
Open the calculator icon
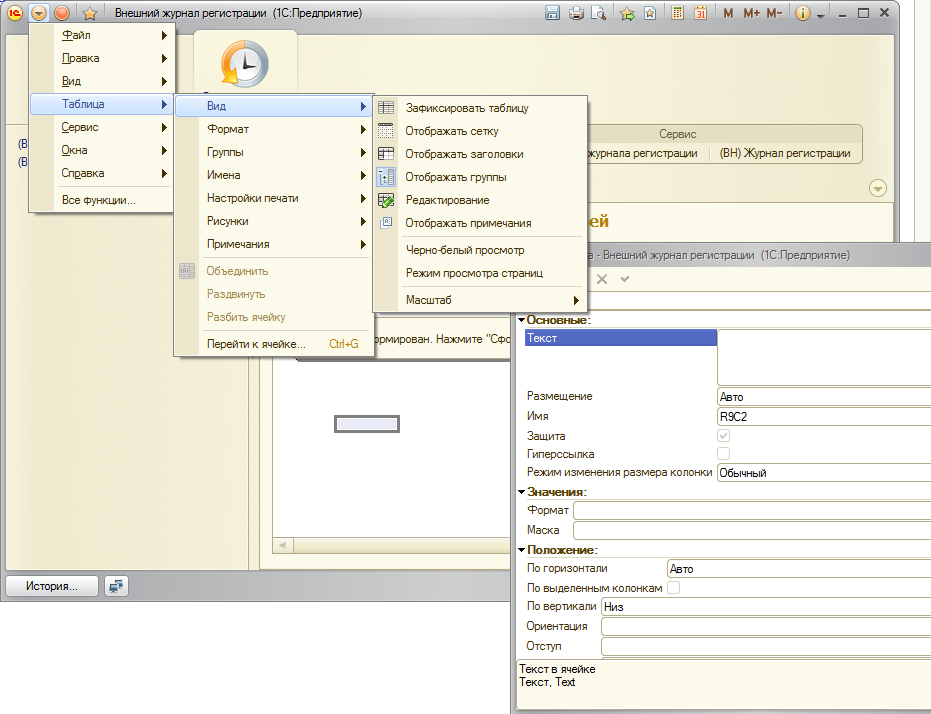(x=677, y=13)
